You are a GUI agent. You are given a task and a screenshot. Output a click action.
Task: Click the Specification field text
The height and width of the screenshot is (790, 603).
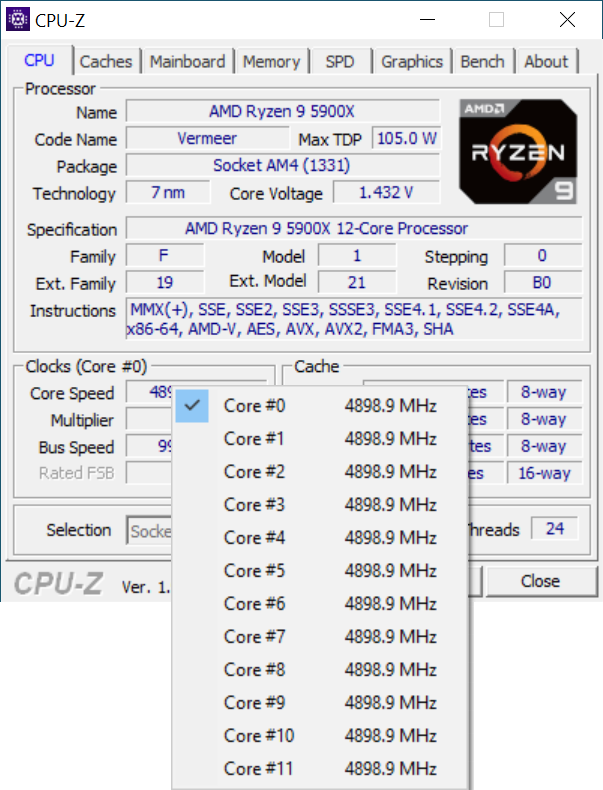click(354, 229)
